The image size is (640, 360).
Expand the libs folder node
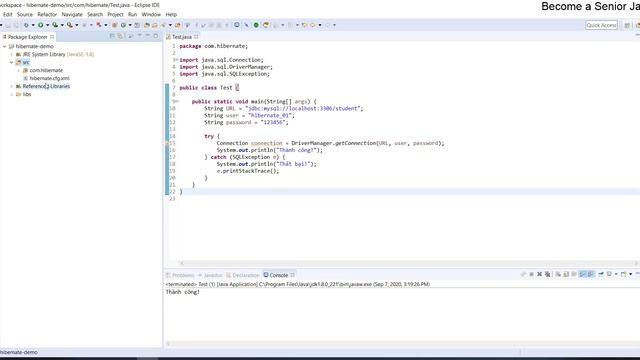(x=11, y=94)
